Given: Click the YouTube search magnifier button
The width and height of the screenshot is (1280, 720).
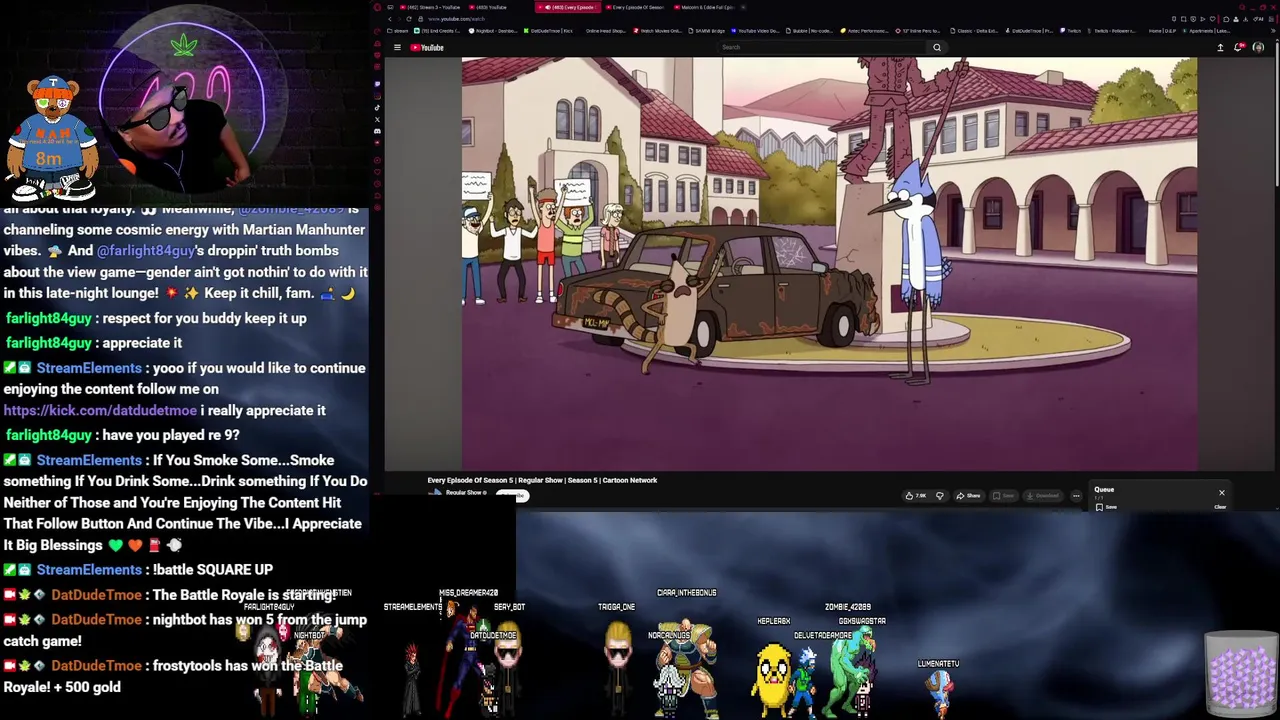Looking at the screenshot, I should tap(937, 47).
